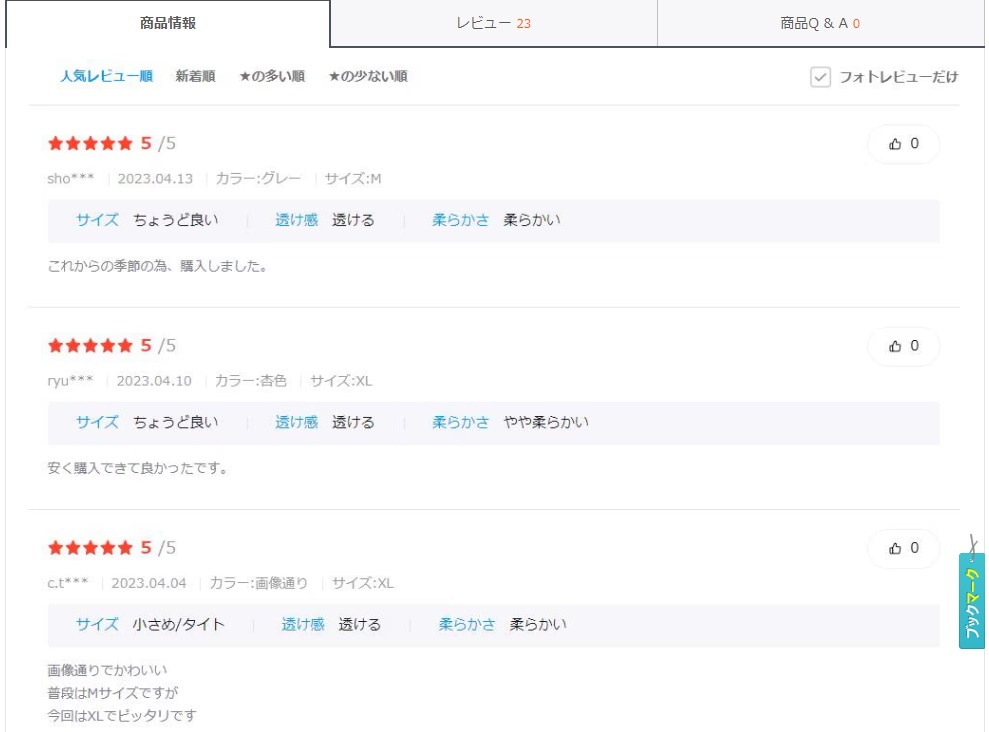Image resolution: width=989 pixels, height=732 pixels.
Task: Like the review by ryu***
Action: click(x=903, y=346)
